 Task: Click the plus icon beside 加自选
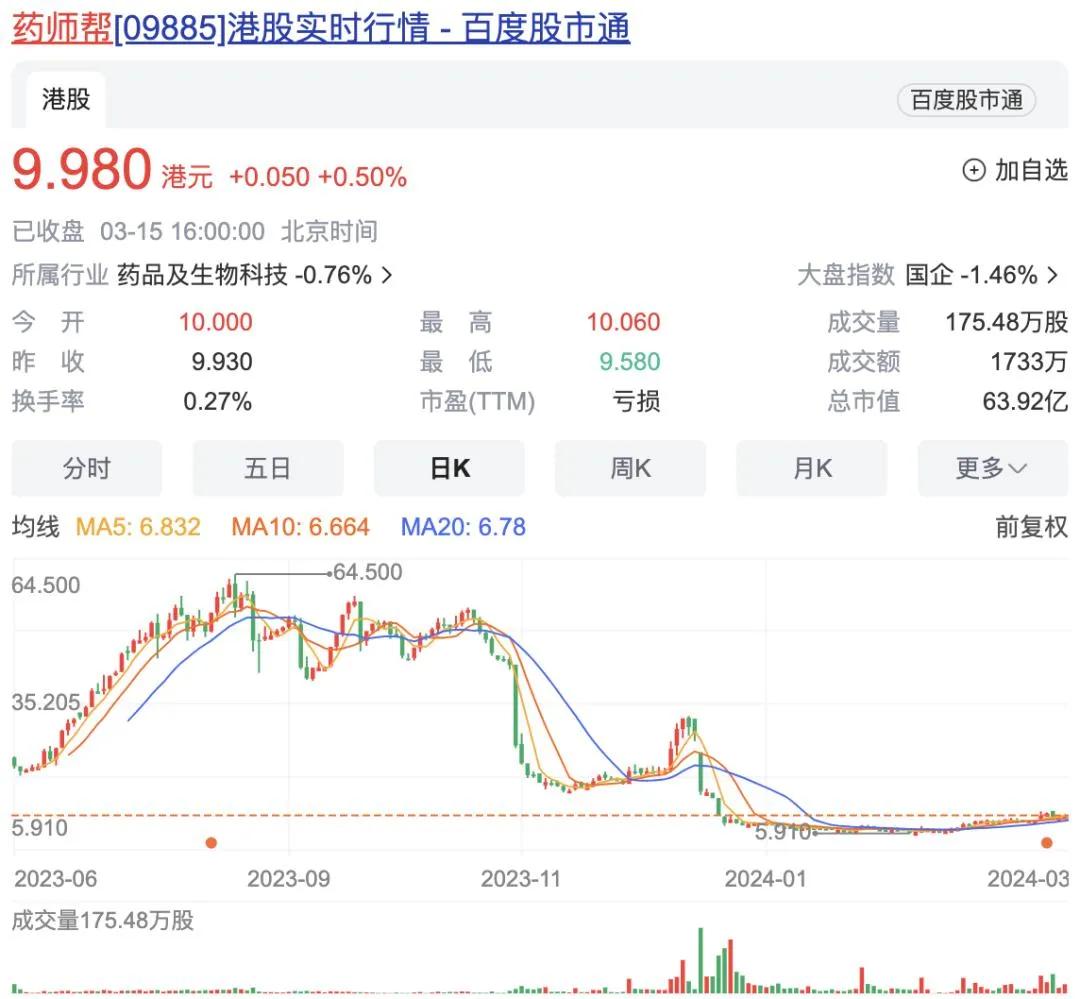(973, 170)
